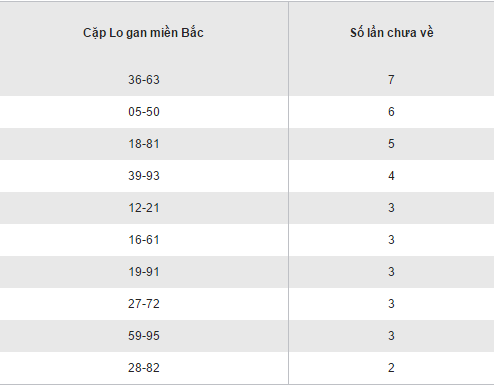Viewport: 494px width, 385px height.
Task: Click count 4 next to 39-93
Action: tap(391, 176)
